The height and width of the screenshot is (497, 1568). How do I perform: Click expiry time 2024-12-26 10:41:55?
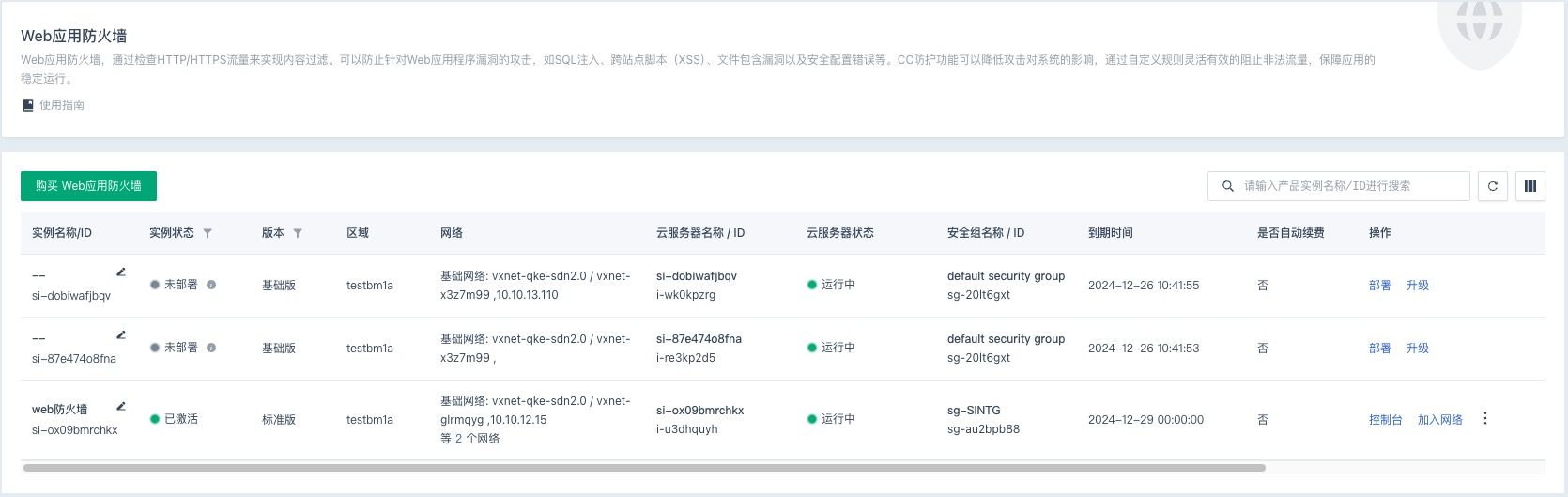pos(1144,286)
